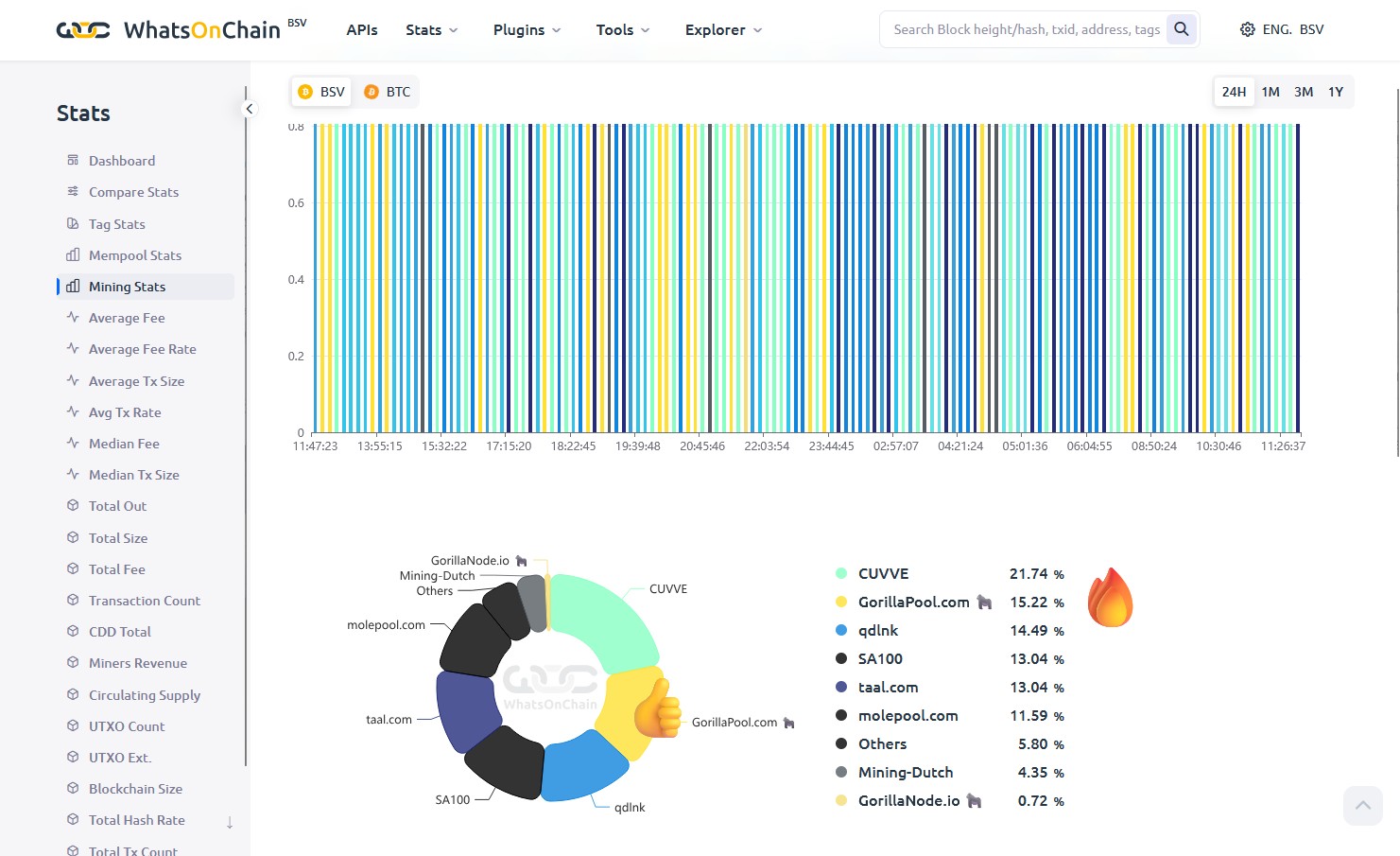Click the Total Out cube icon
The height and width of the screenshot is (856, 1400).
tap(73, 506)
